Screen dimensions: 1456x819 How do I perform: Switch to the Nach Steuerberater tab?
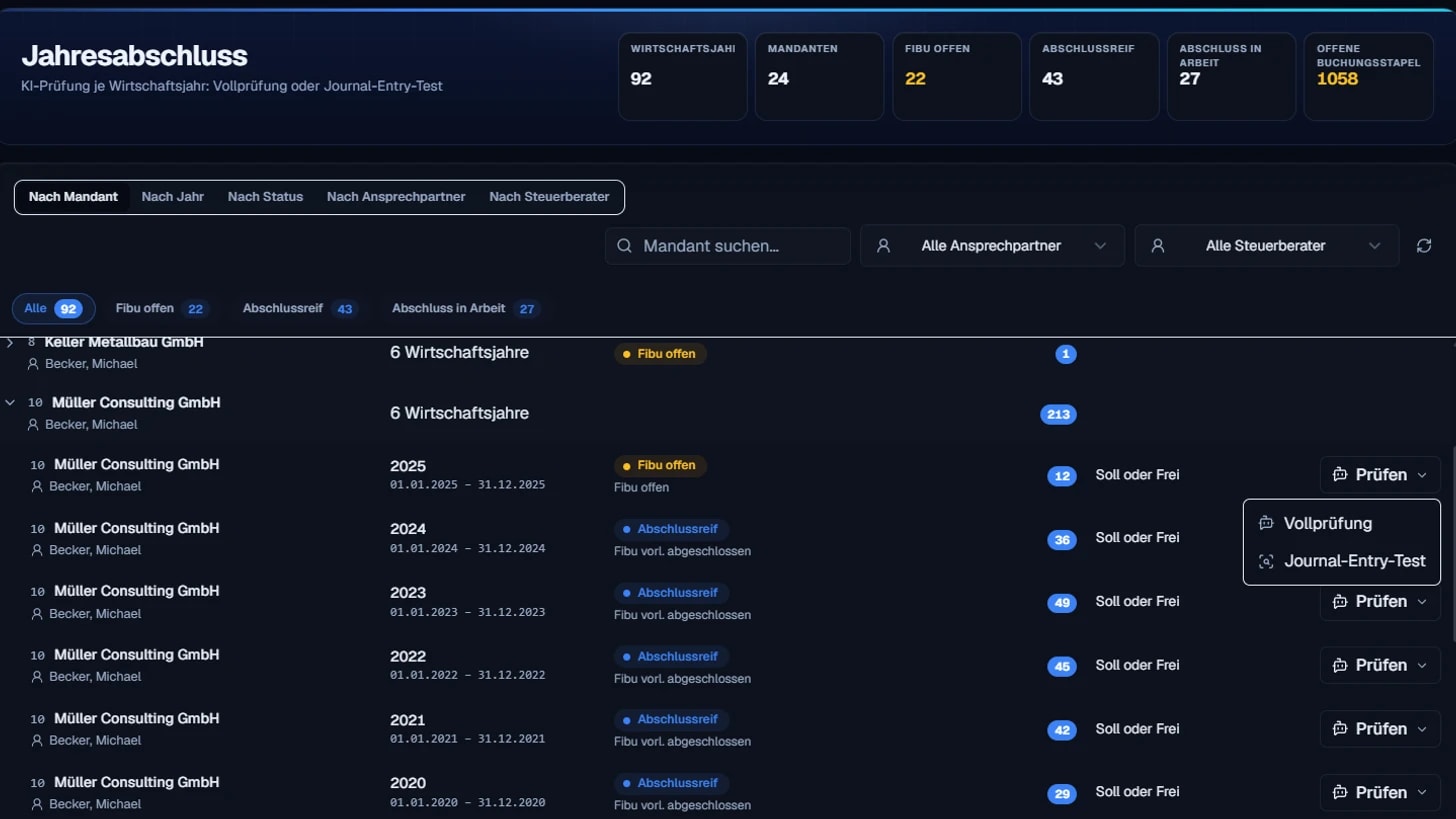coord(549,197)
